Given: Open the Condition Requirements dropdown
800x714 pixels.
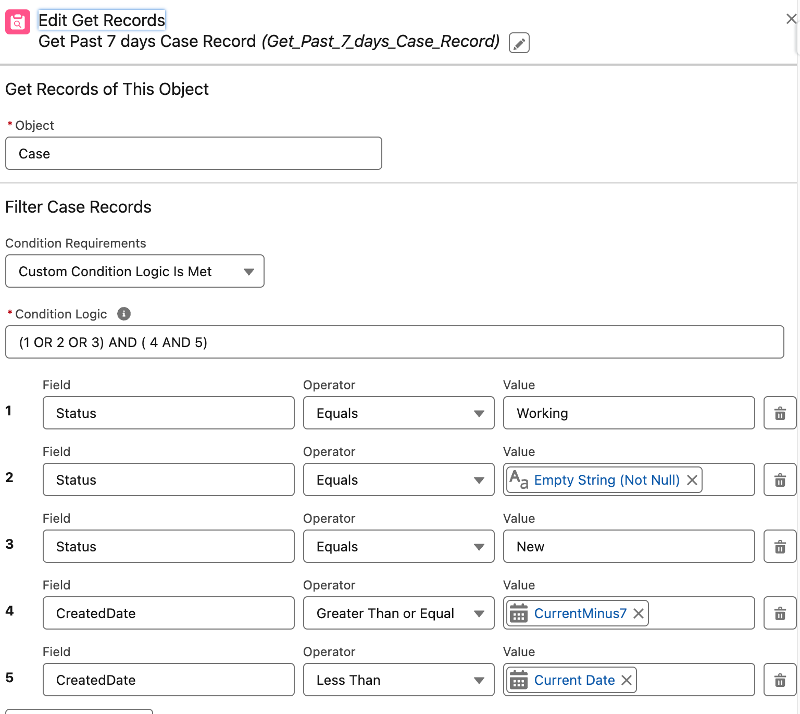Looking at the screenshot, I should (135, 271).
